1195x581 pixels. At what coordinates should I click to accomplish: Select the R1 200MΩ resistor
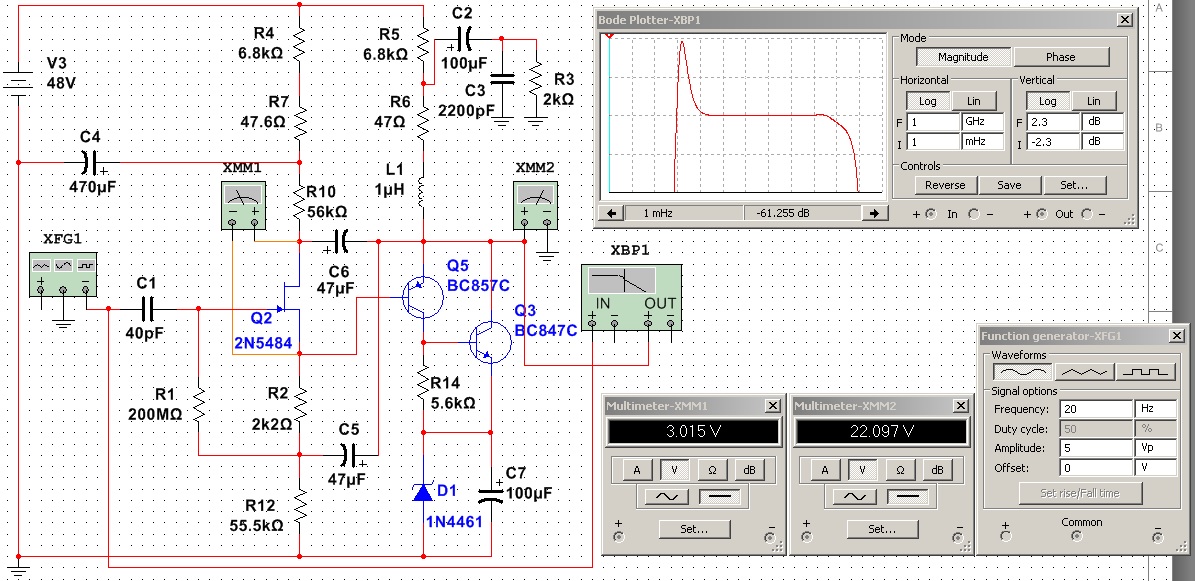coord(199,405)
